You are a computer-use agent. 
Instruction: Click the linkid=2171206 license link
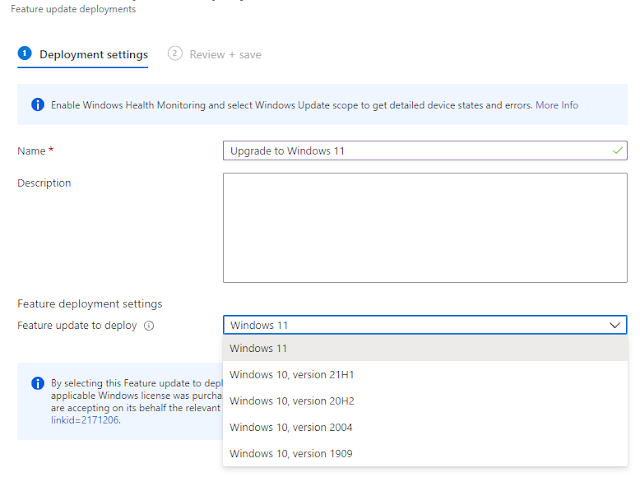pos(85,420)
